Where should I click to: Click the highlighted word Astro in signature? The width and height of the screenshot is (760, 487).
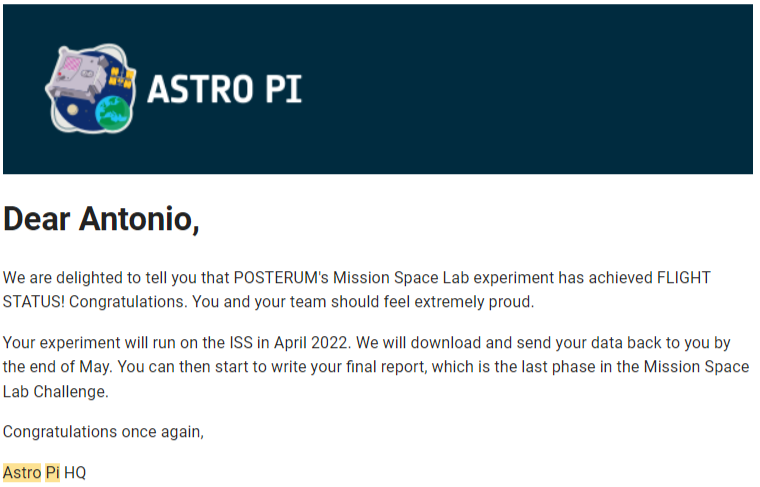[x=22, y=472]
